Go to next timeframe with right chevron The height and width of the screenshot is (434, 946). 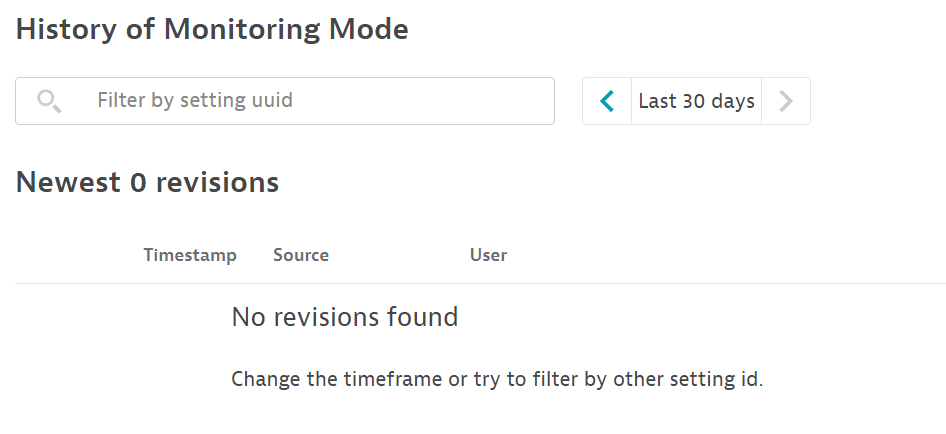[x=786, y=101]
